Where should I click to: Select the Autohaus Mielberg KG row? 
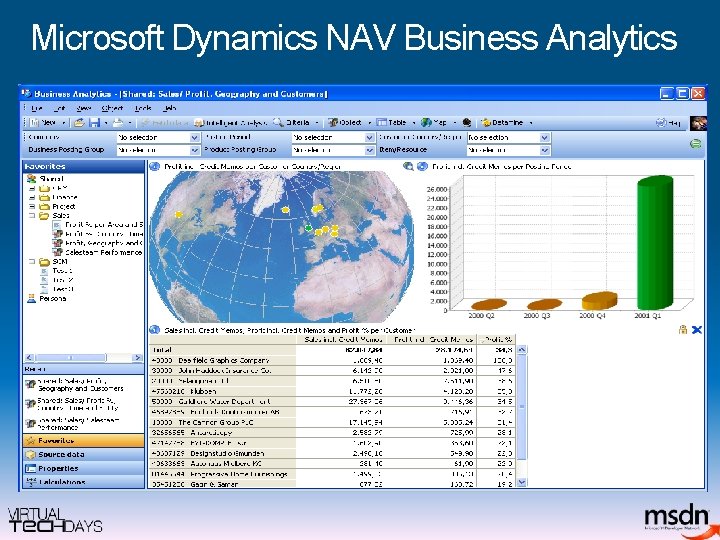(x=332, y=464)
